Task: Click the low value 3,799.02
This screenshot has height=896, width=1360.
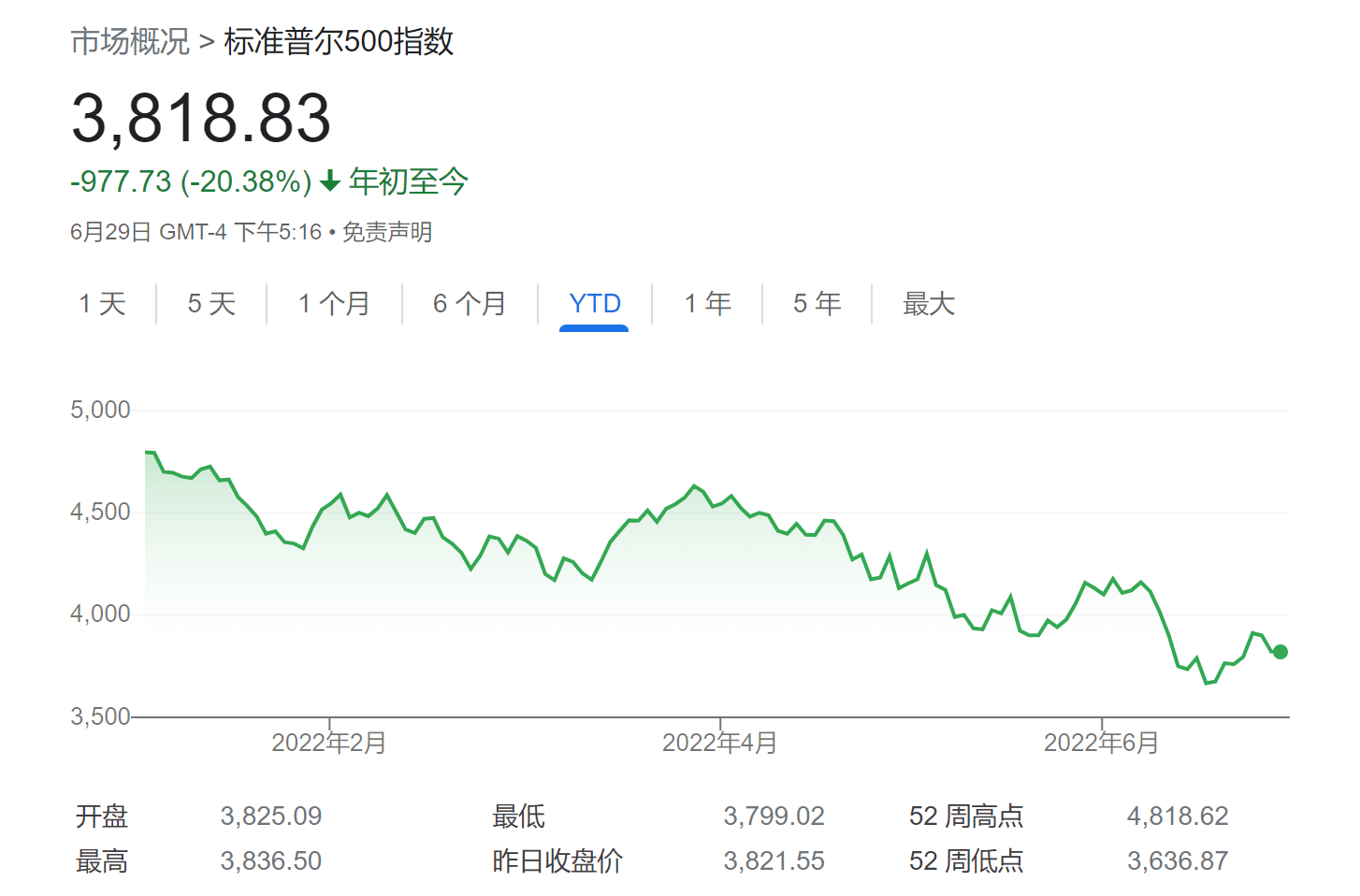Action: pyautogui.click(x=774, y=817)
